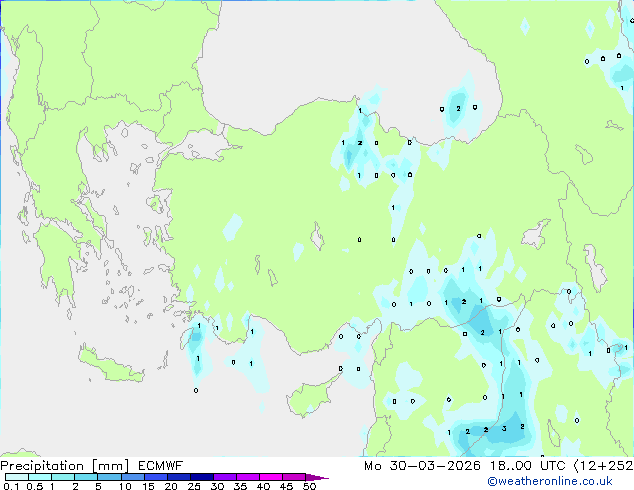
Task: Click the island of Cyprus on the map
Action: click(x=313, y=396)
